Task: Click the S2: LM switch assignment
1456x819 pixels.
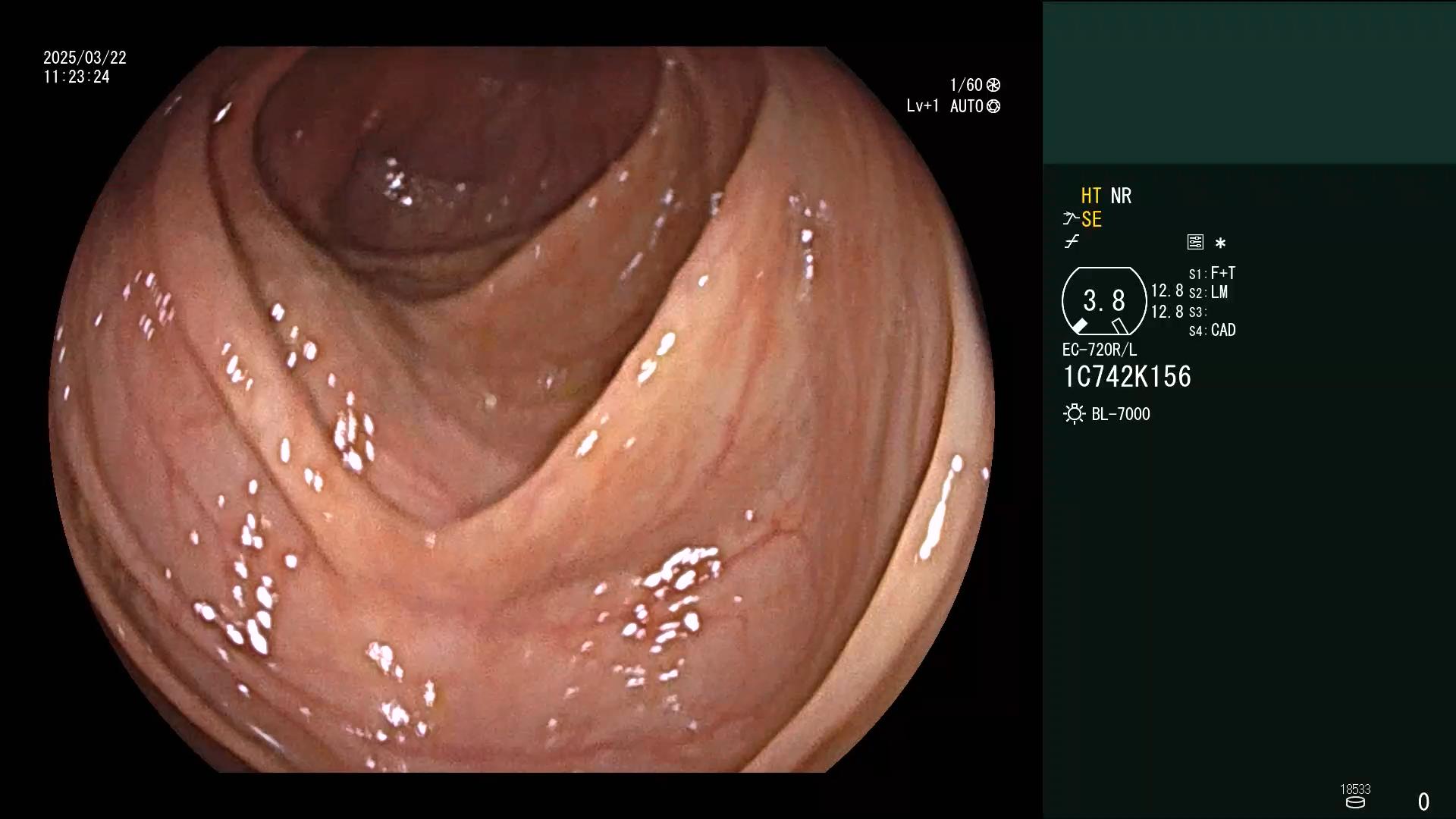Action: click(x=1209, y=292)
